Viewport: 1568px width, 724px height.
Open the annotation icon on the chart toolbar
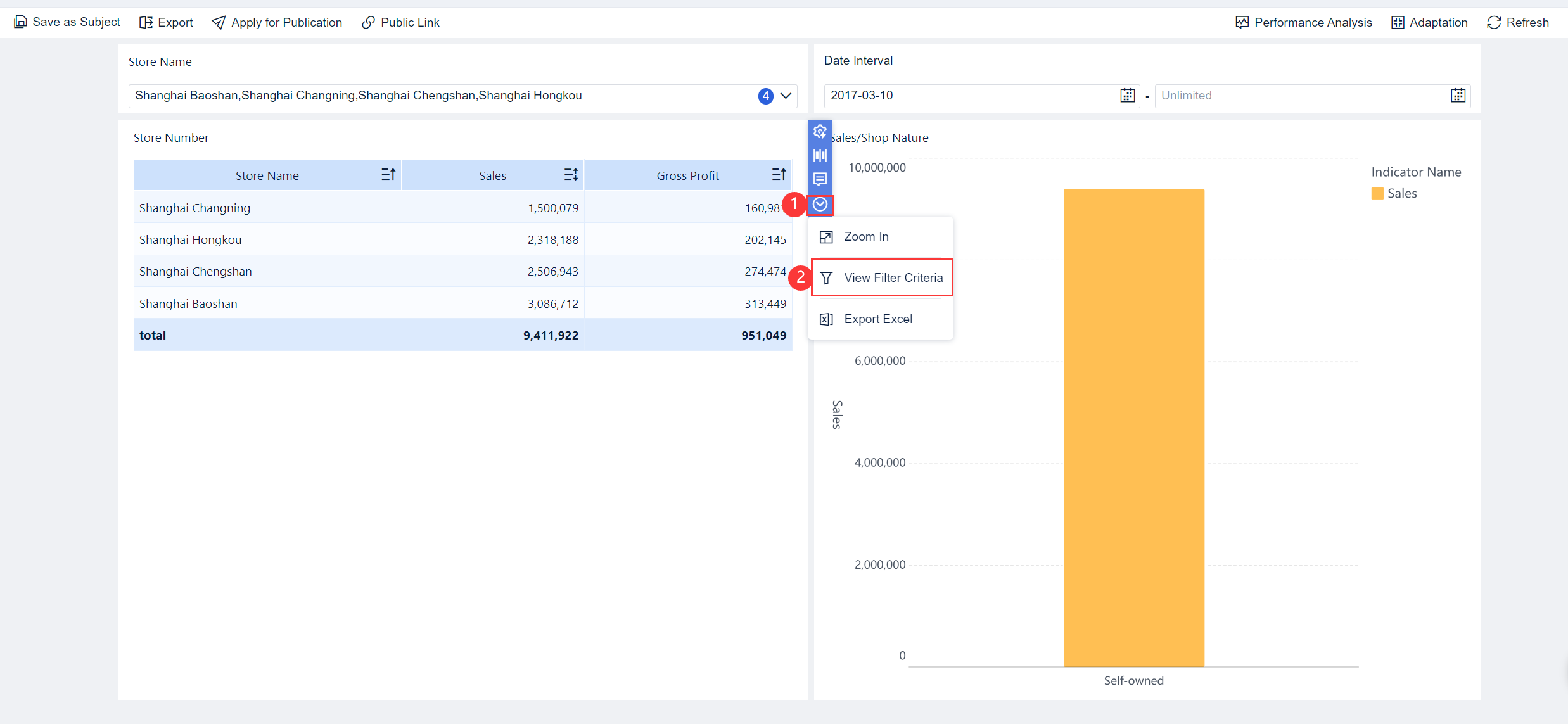pos(820,179)
